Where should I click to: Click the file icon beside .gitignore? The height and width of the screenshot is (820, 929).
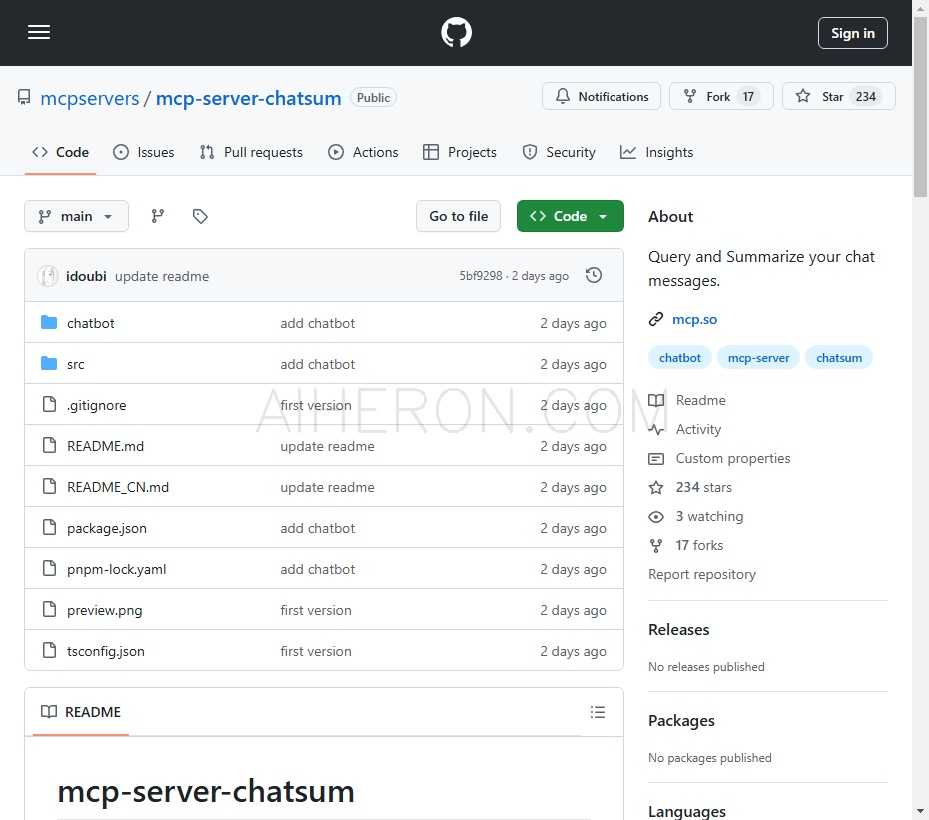click(x=49, y=404)
